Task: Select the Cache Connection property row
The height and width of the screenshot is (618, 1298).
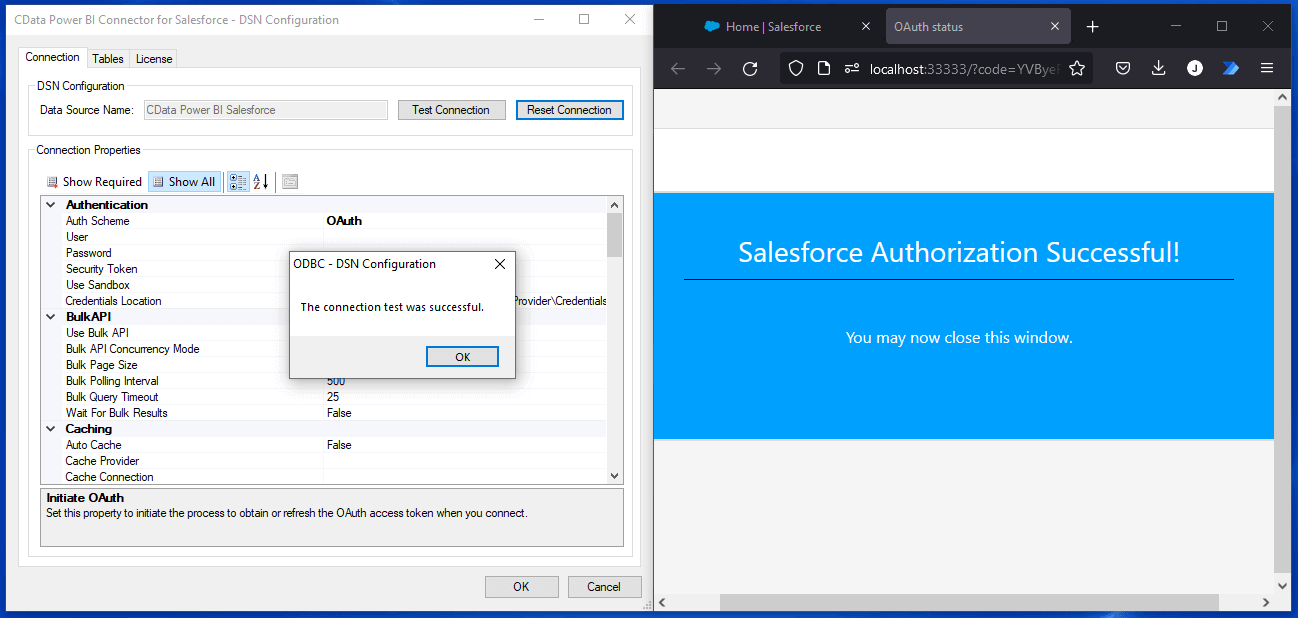Action: click(x=333, y=477)
